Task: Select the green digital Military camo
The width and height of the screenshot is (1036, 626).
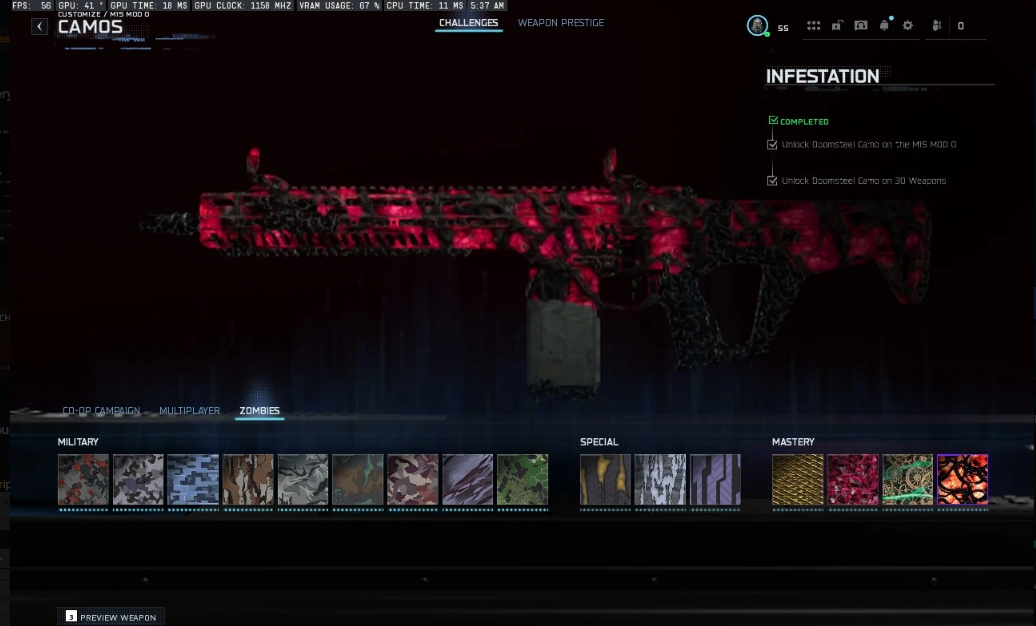Action: coord(523,480)
